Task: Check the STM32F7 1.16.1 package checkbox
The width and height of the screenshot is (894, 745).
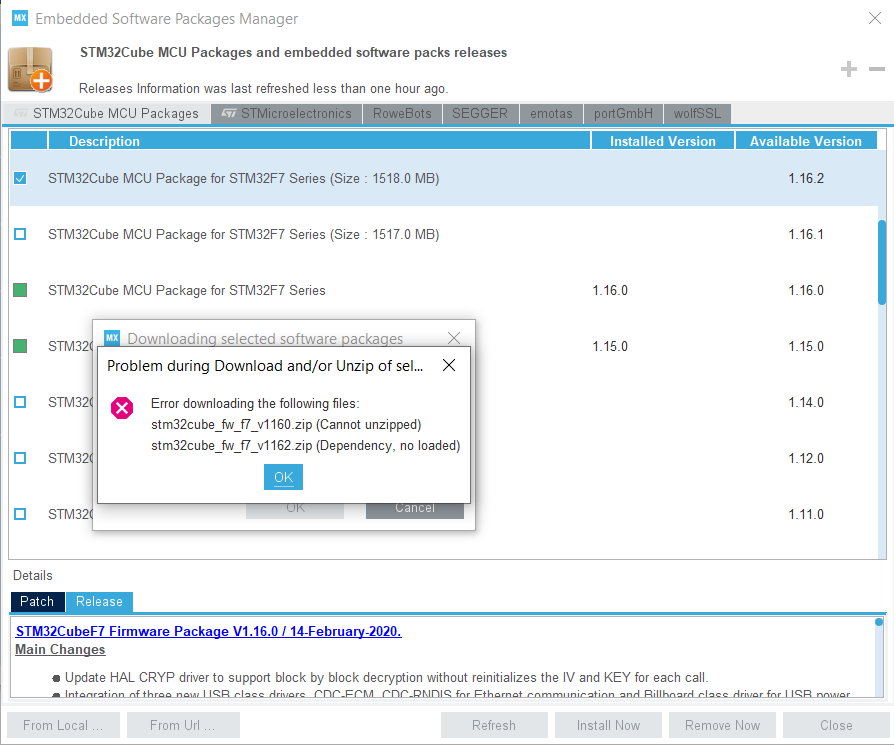Action: click(x=20, y=234)
